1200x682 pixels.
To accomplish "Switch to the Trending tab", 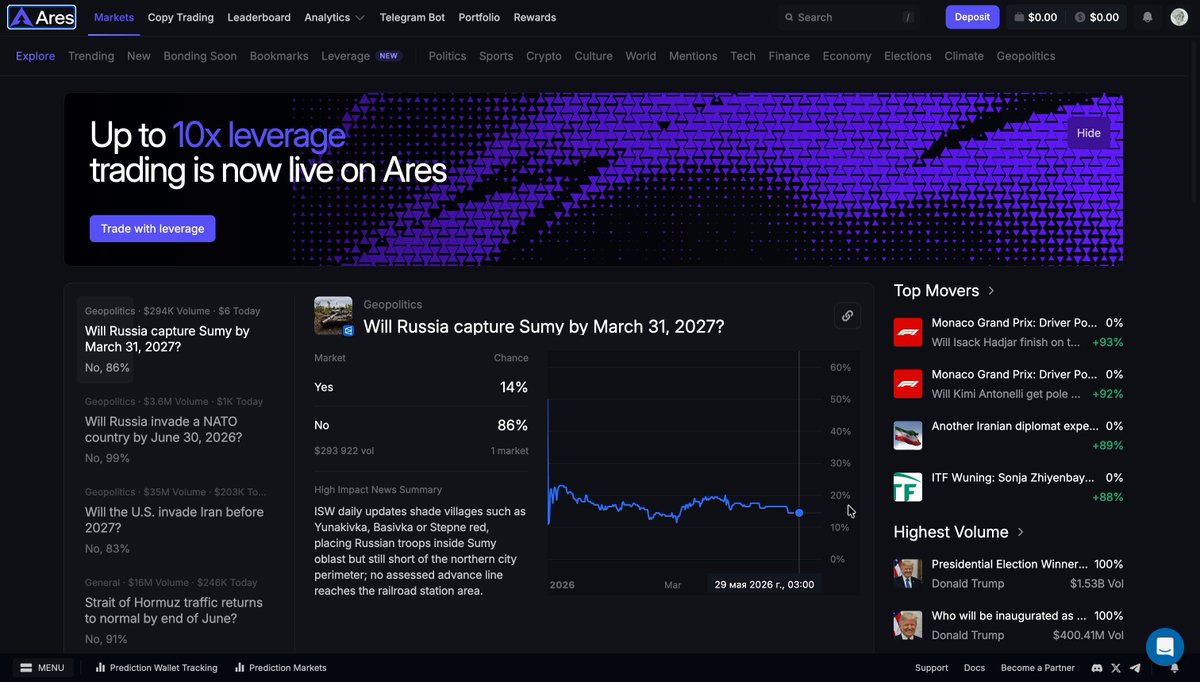I will coord(91,56).
